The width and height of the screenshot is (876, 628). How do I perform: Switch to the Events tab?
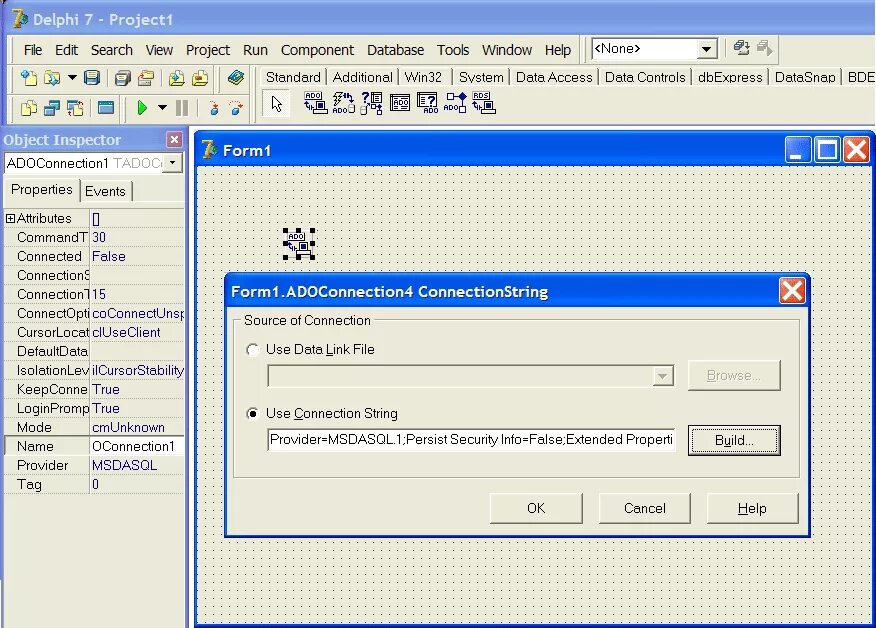[105, 191]
